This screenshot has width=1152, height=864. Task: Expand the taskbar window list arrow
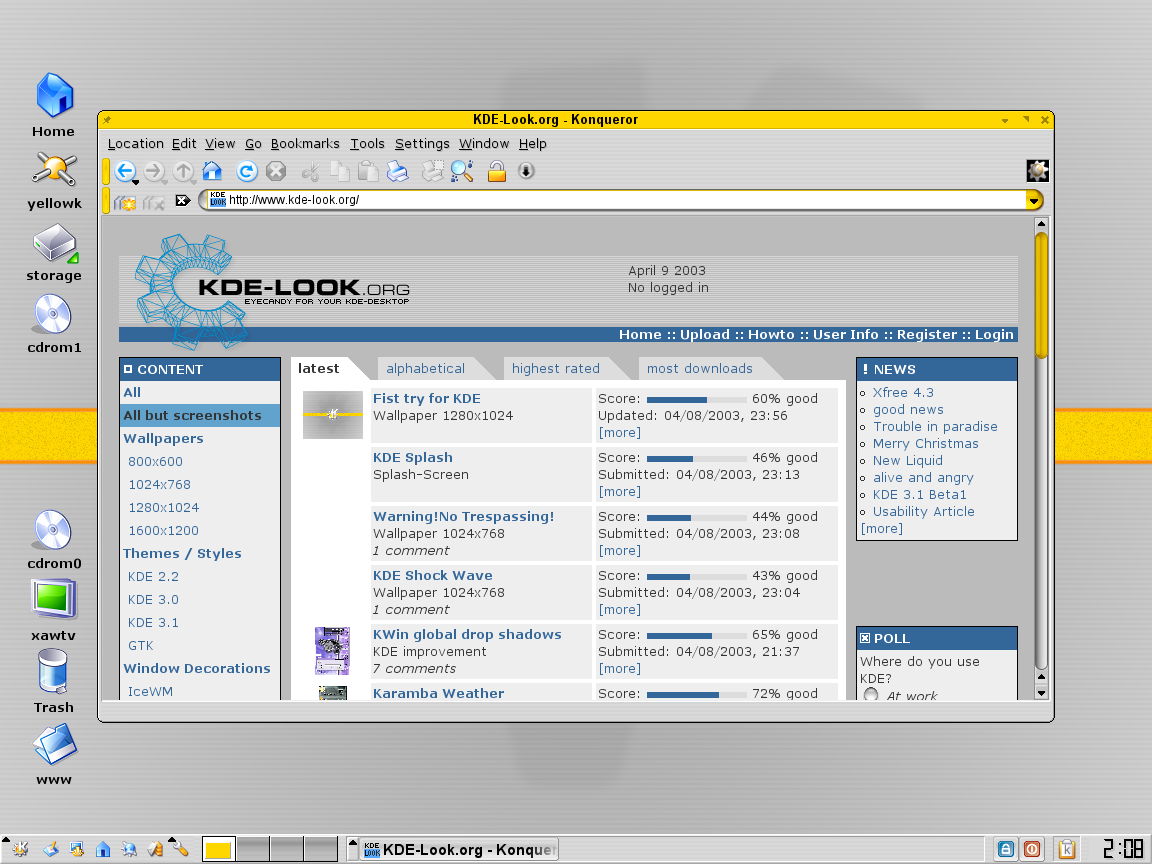click(353, 849)
